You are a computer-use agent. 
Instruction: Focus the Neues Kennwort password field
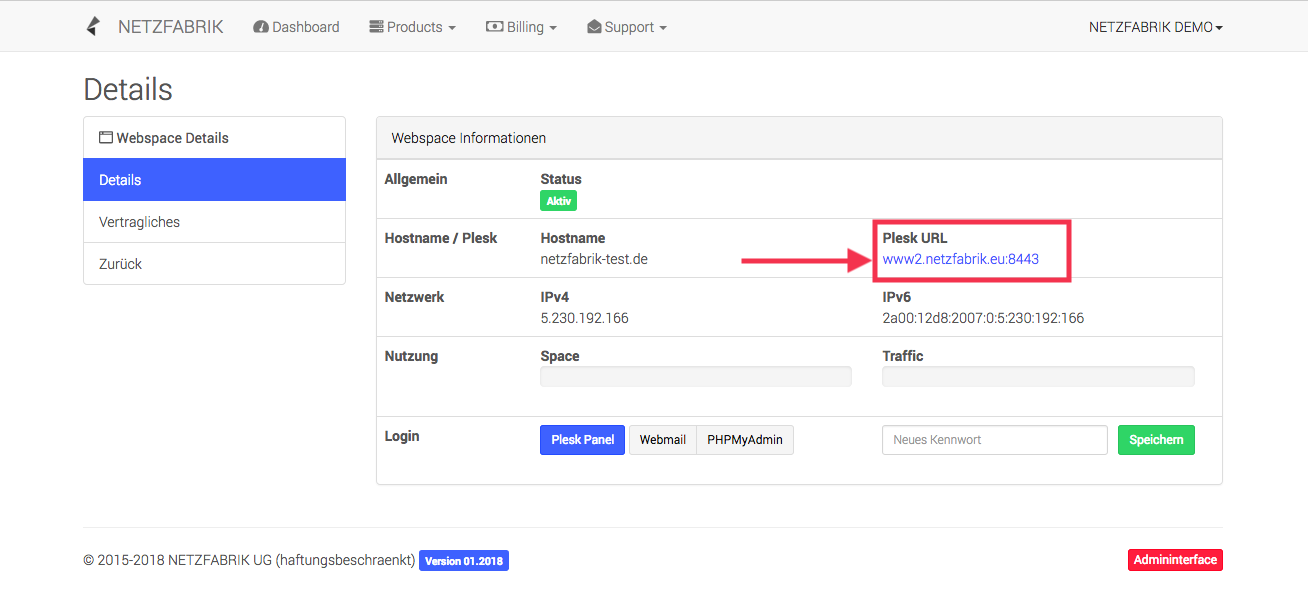[x=995, y=440]
